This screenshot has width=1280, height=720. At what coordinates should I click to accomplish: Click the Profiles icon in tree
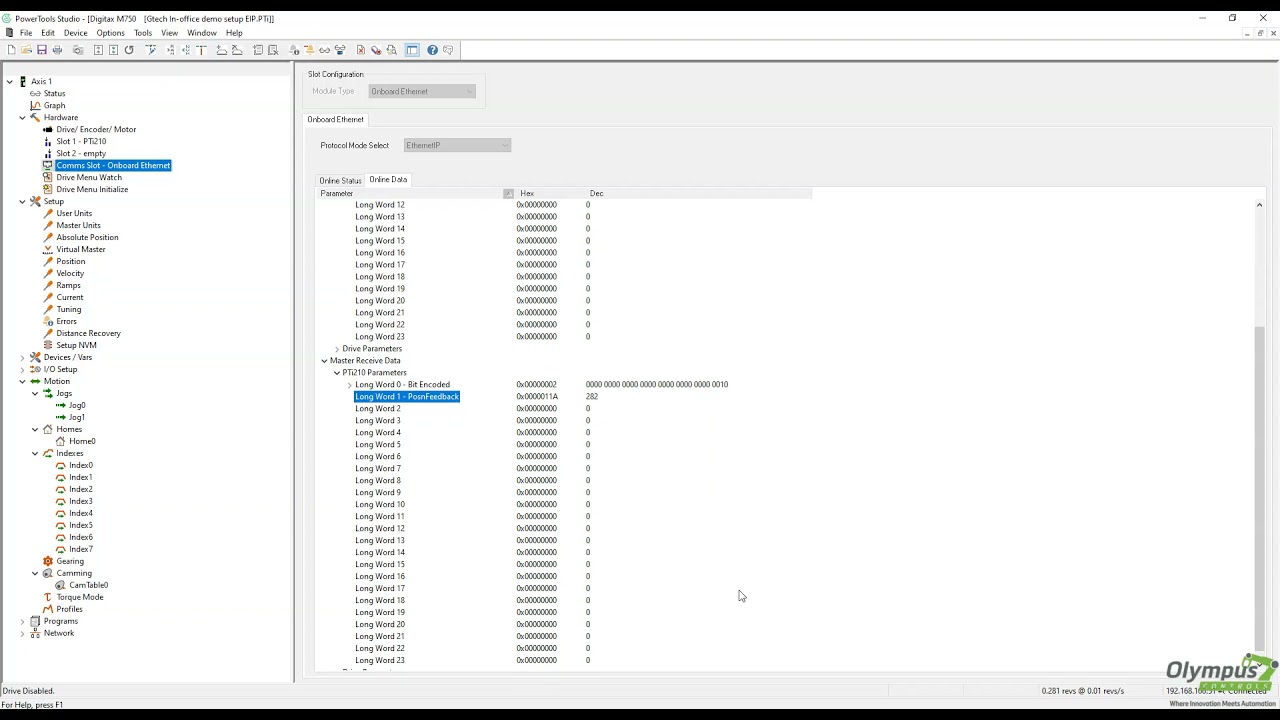[x=47, y=610]
